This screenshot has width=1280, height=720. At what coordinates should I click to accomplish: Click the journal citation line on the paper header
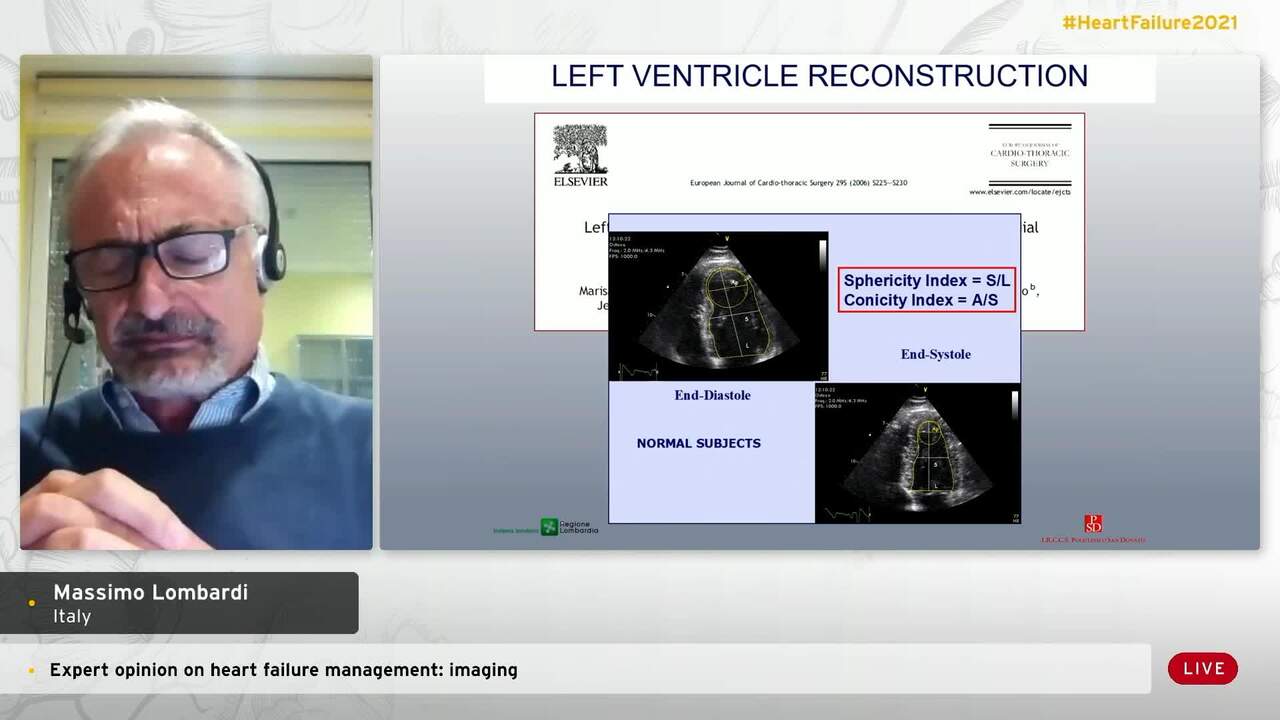[x=800, y=184]
